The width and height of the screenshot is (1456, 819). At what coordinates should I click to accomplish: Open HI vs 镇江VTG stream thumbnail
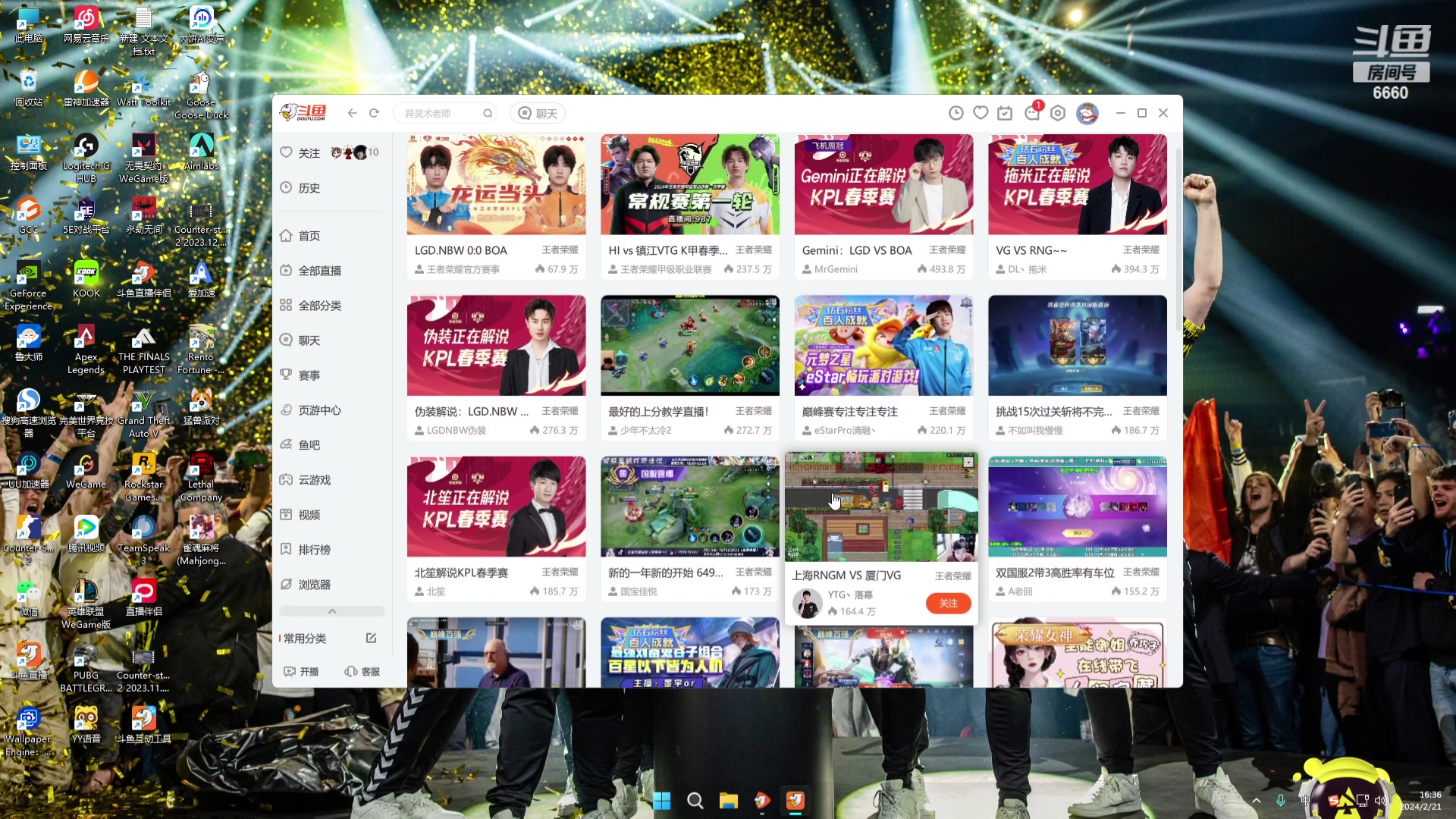(690, 184)
